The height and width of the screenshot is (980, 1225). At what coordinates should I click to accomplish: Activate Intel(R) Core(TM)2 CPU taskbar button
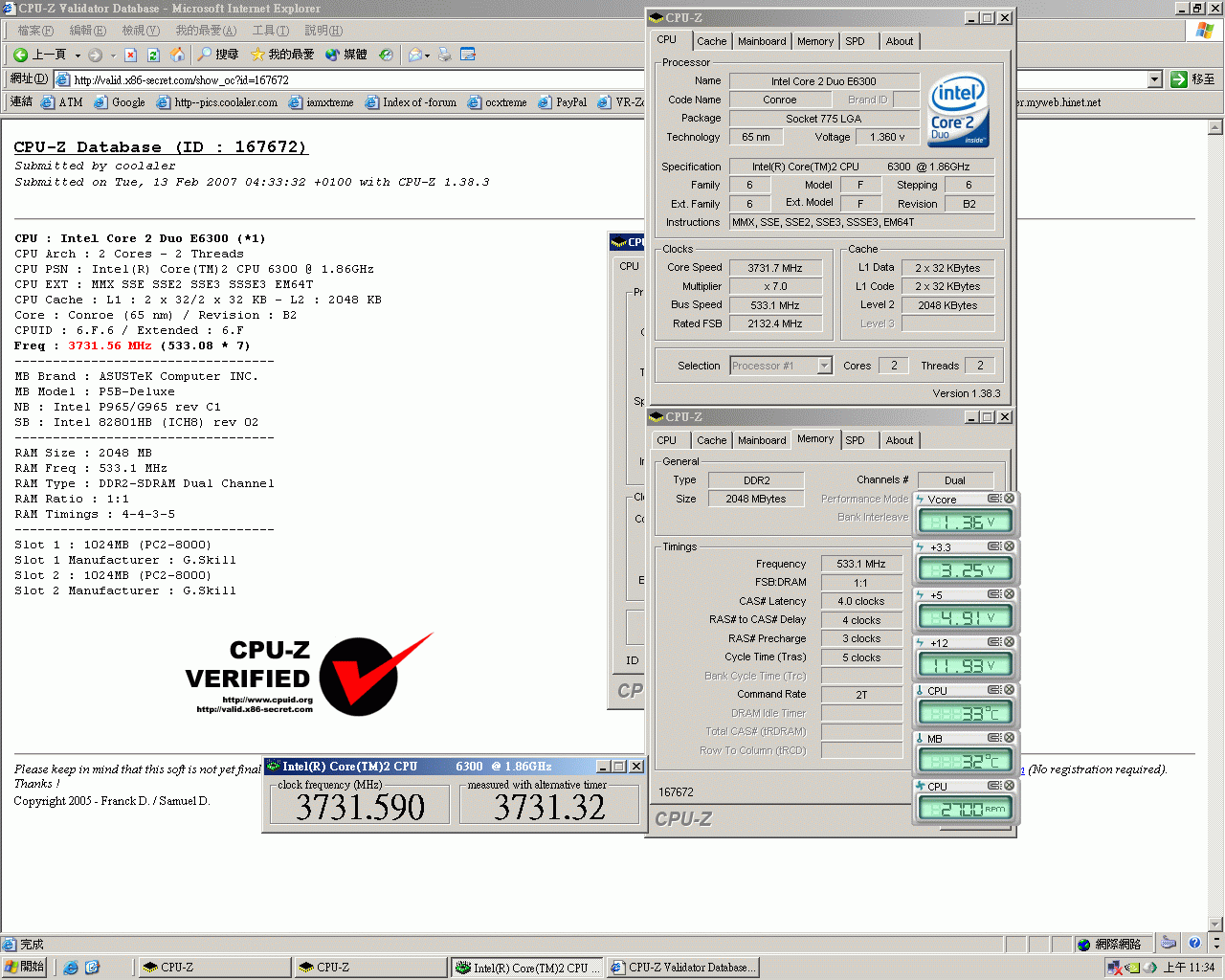pos(526,968)
